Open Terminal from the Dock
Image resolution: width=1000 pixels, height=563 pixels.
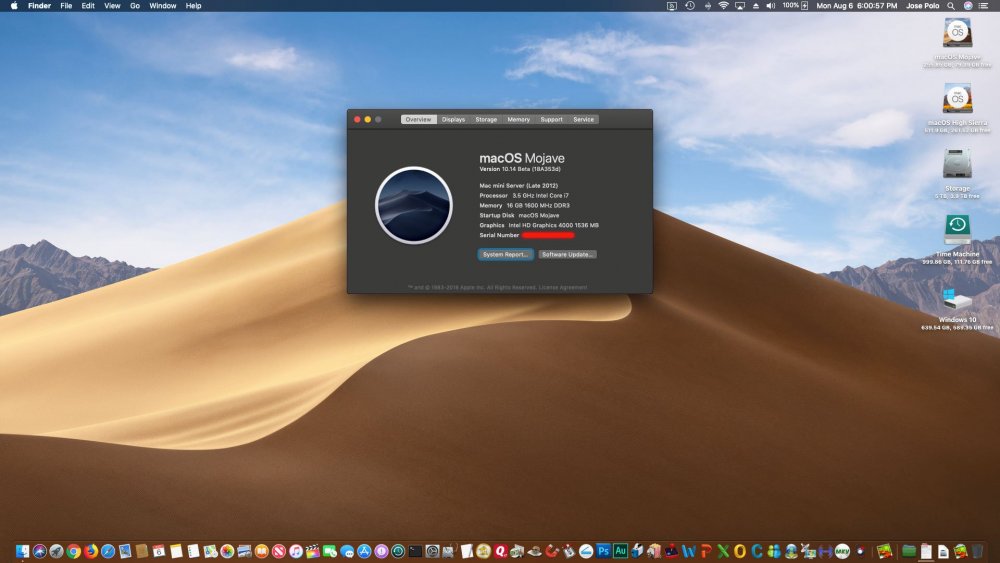(415, 551)
